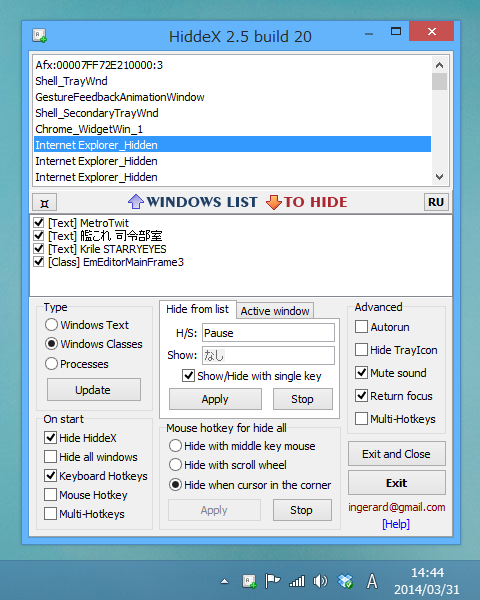This screenshot has height=600, width=480.
Task: Maximize the HiddeX window
Action: coord(396,32)
